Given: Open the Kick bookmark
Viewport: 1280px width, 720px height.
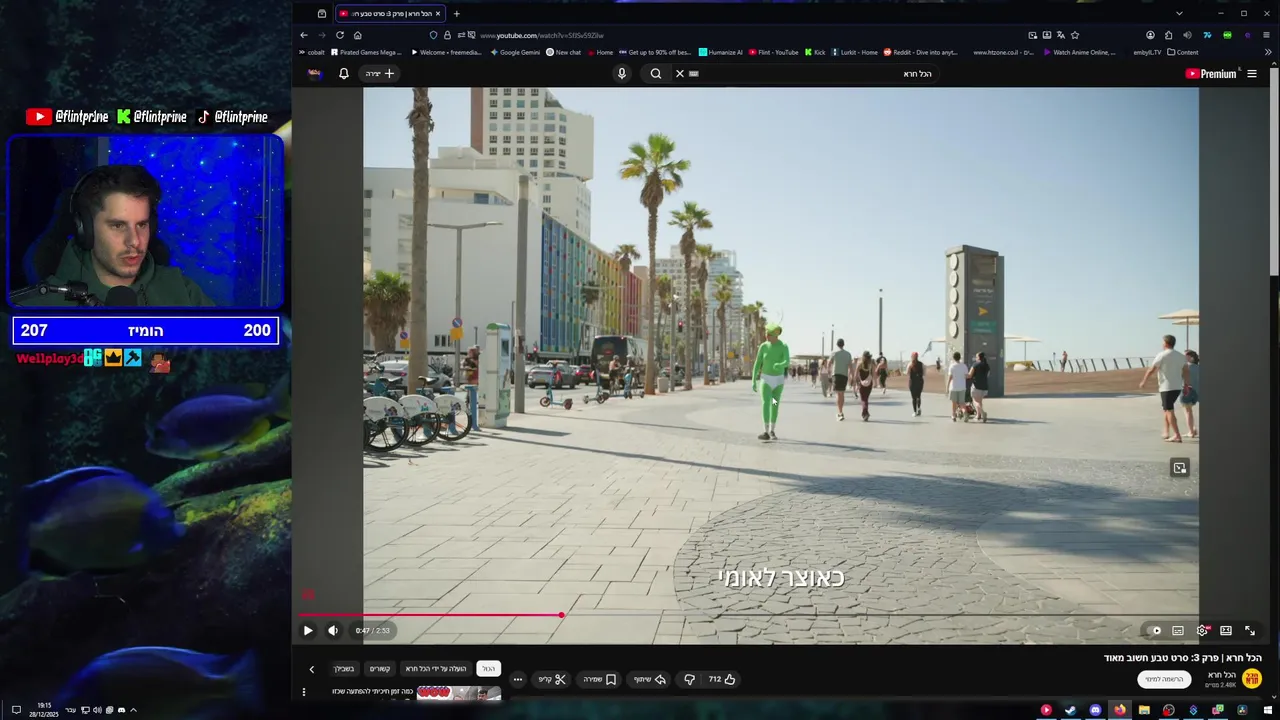Looking at the screenshot, I should click(x=815, y=52).
